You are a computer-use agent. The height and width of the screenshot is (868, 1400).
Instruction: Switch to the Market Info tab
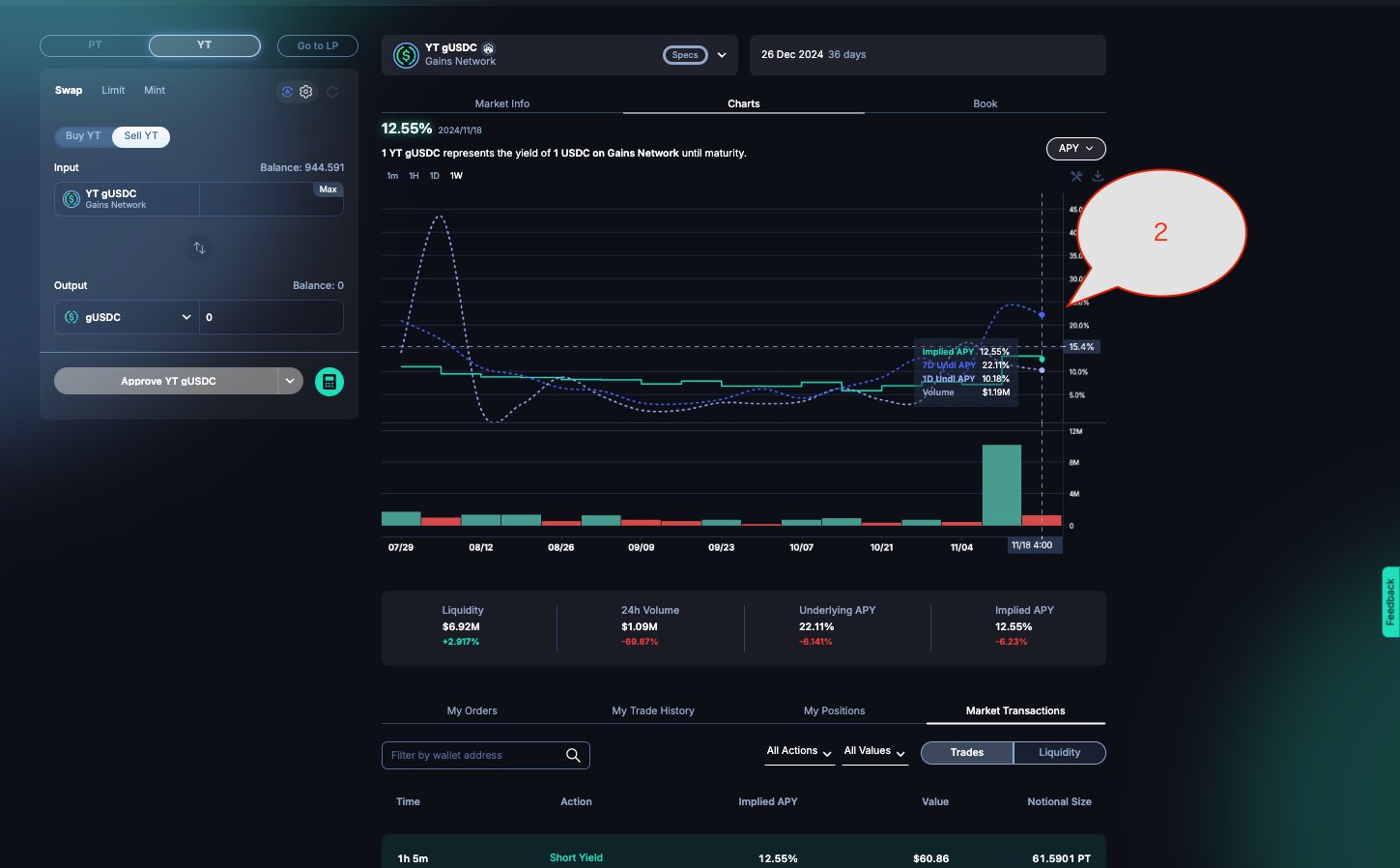501,103
